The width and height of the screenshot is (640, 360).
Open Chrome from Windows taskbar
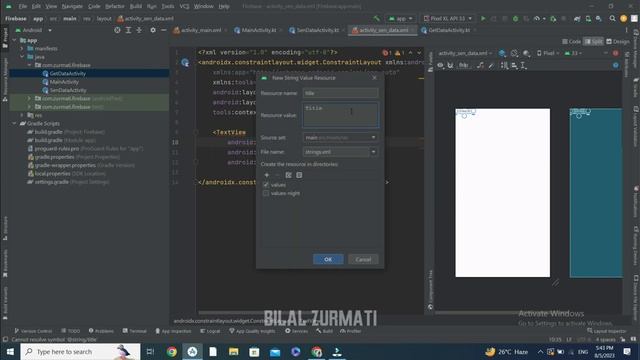pyautogui.click(x=172, y=351)
